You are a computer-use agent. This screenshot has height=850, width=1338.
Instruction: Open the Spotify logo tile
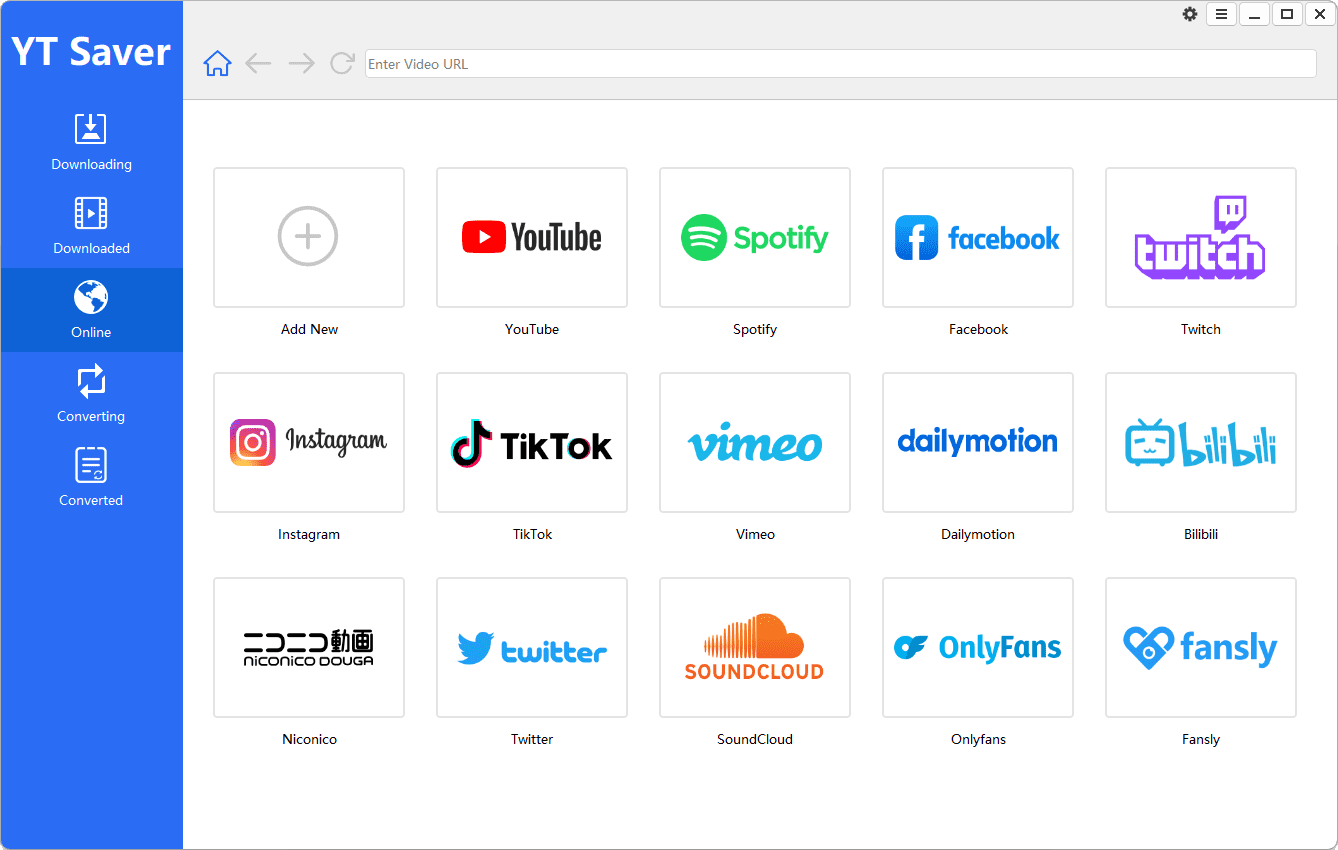755,238
